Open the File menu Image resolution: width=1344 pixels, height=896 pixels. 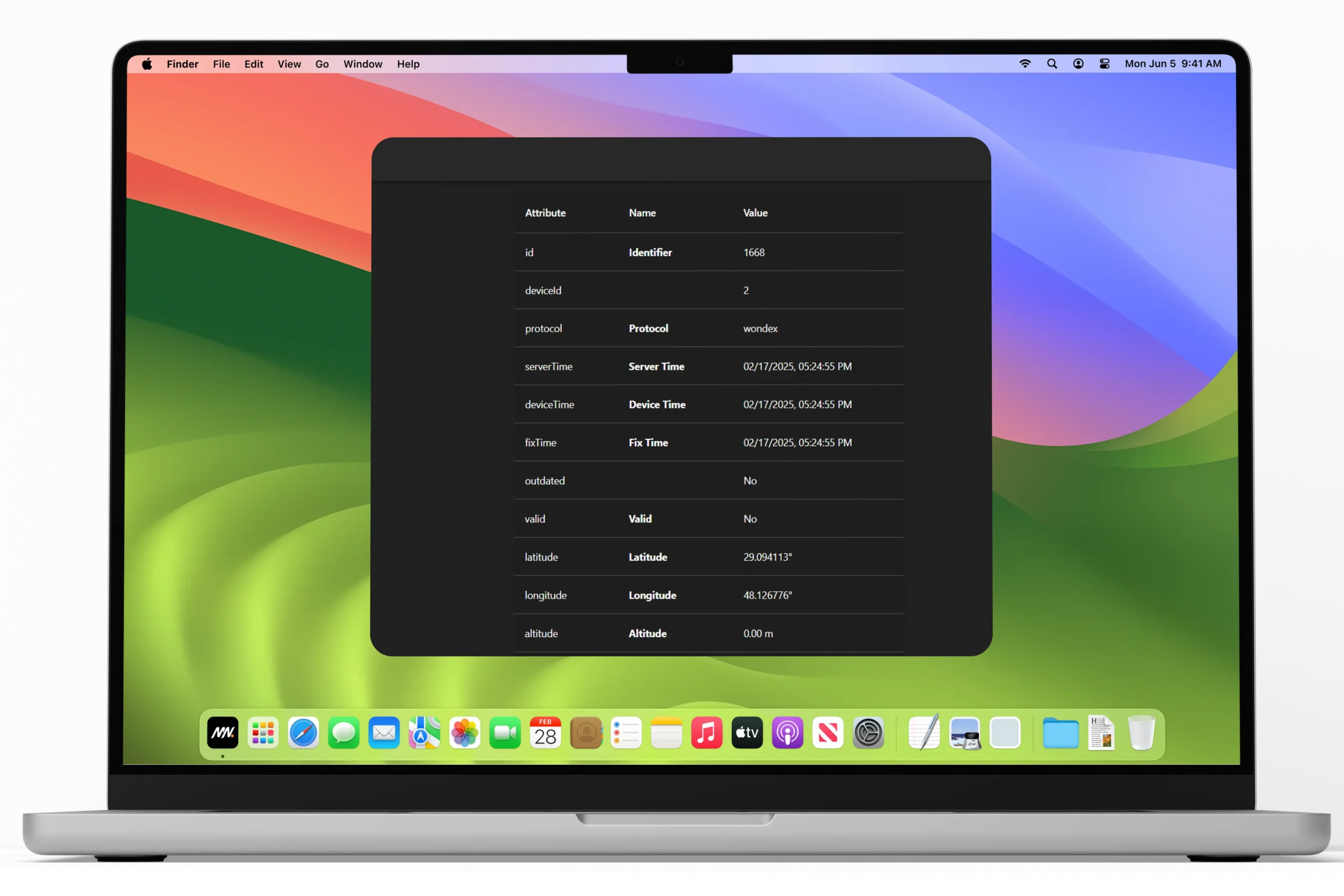pyautogui.click(x=221, y=64)
